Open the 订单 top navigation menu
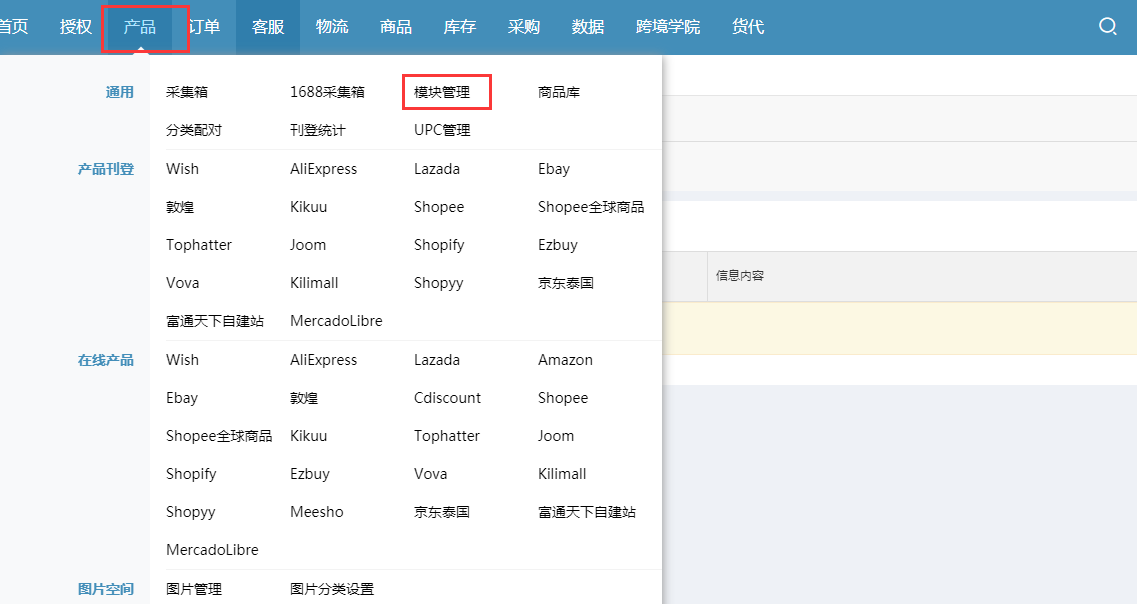1137x604 pixels. pos(204,27)
